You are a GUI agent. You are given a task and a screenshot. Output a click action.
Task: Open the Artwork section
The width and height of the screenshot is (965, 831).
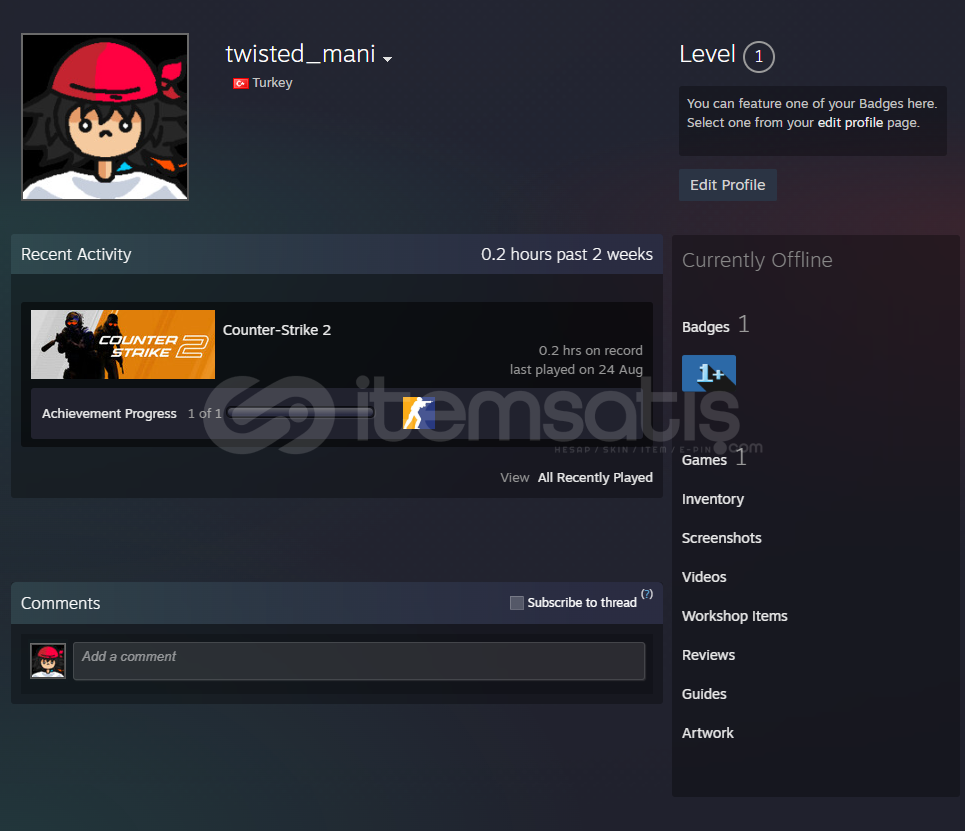708,733
